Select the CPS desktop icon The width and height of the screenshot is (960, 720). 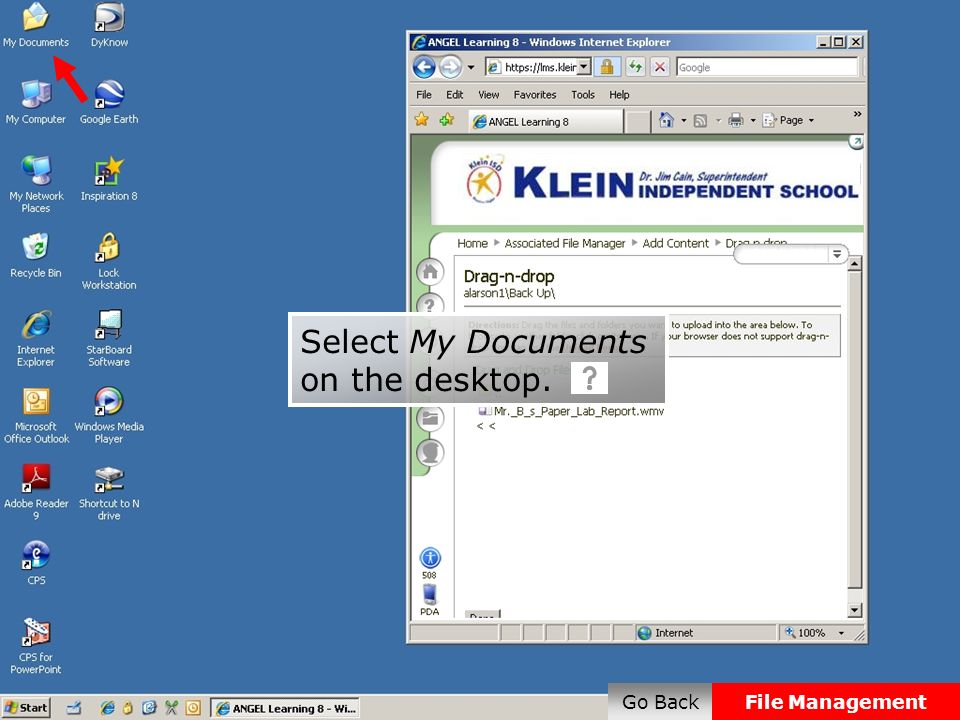(x=36, y=563)
